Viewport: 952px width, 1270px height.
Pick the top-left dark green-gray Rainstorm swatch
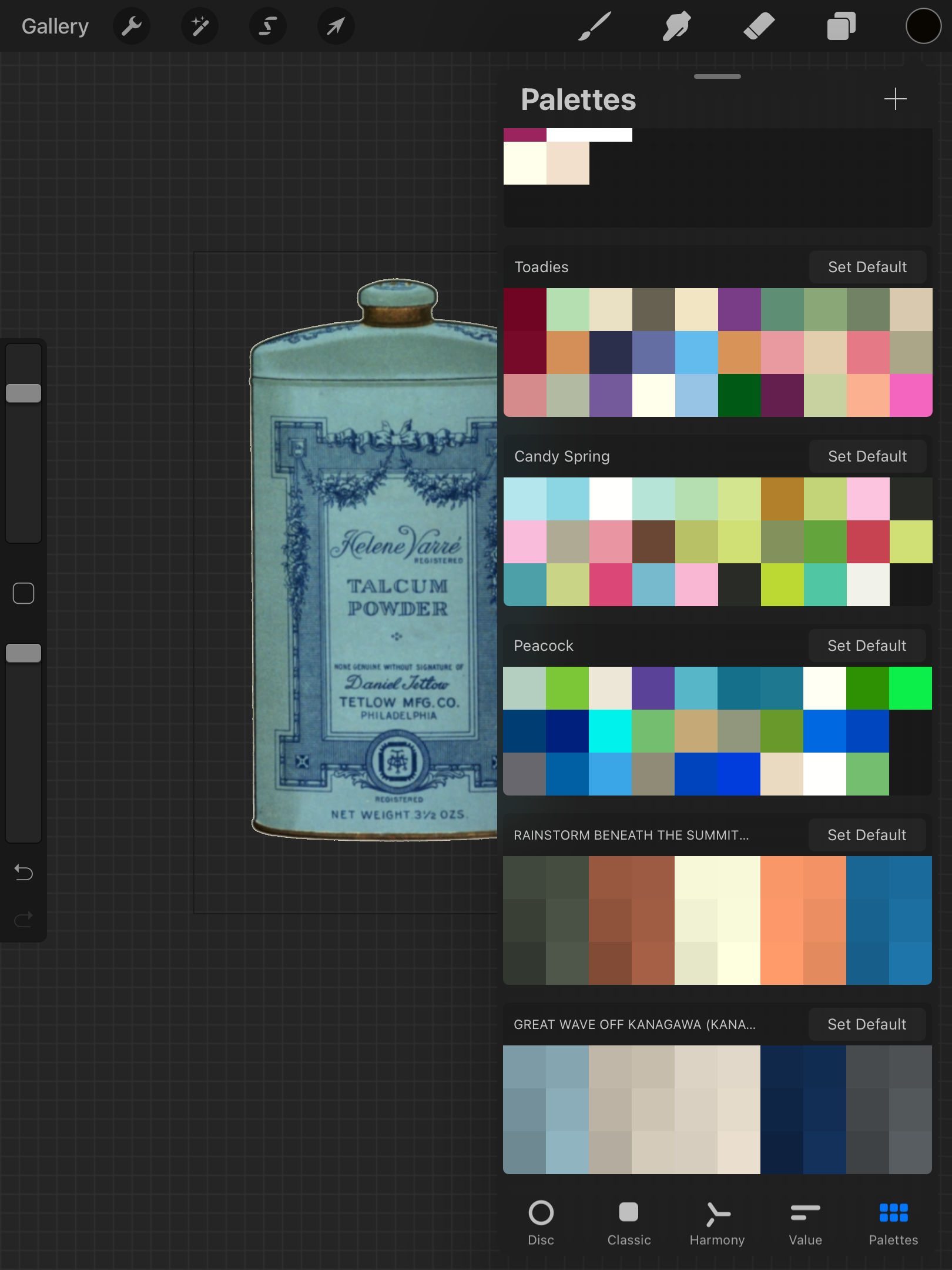click(x=524, y=877)
